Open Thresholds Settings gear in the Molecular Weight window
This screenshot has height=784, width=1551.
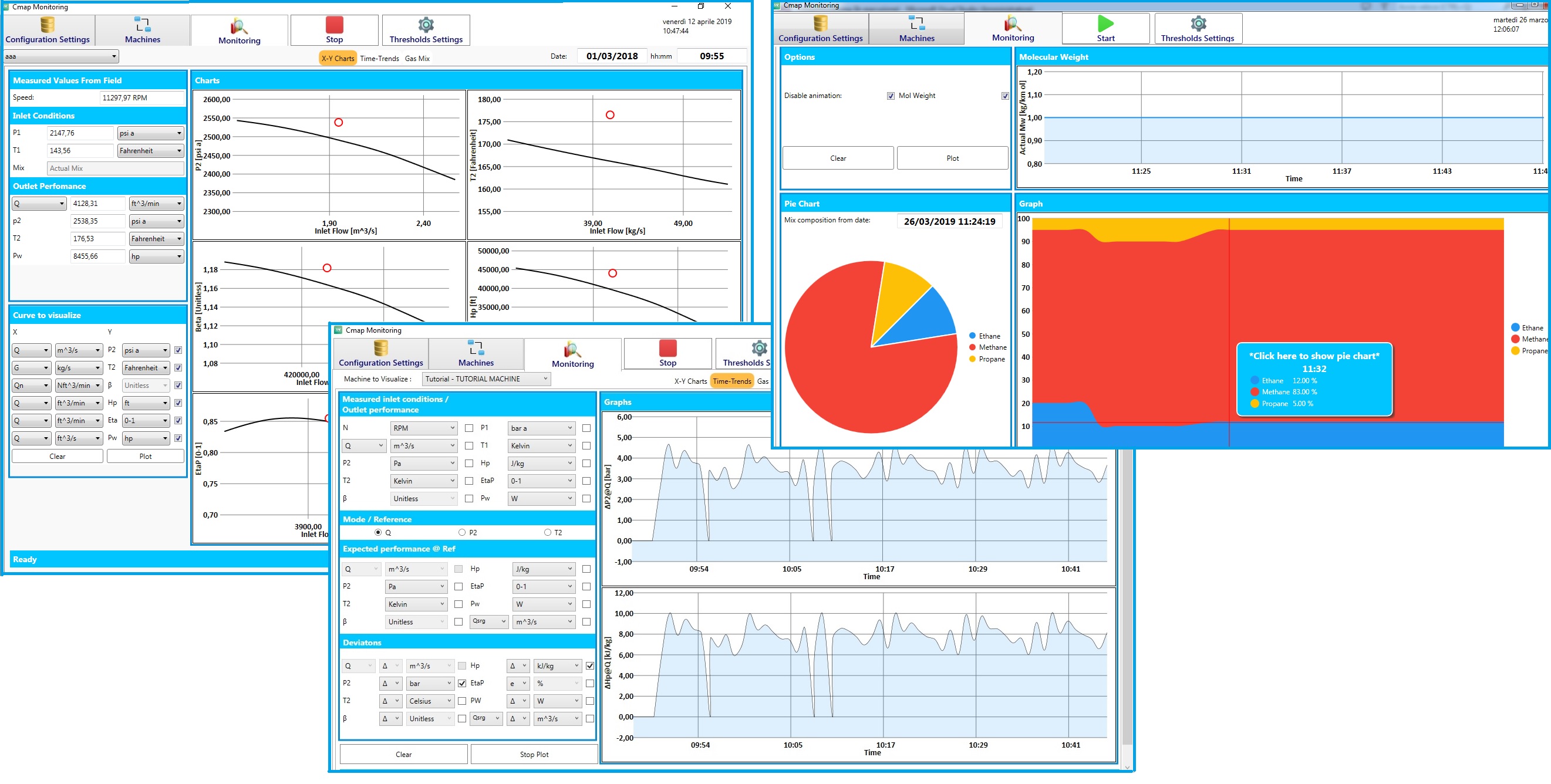point(1198,23)
